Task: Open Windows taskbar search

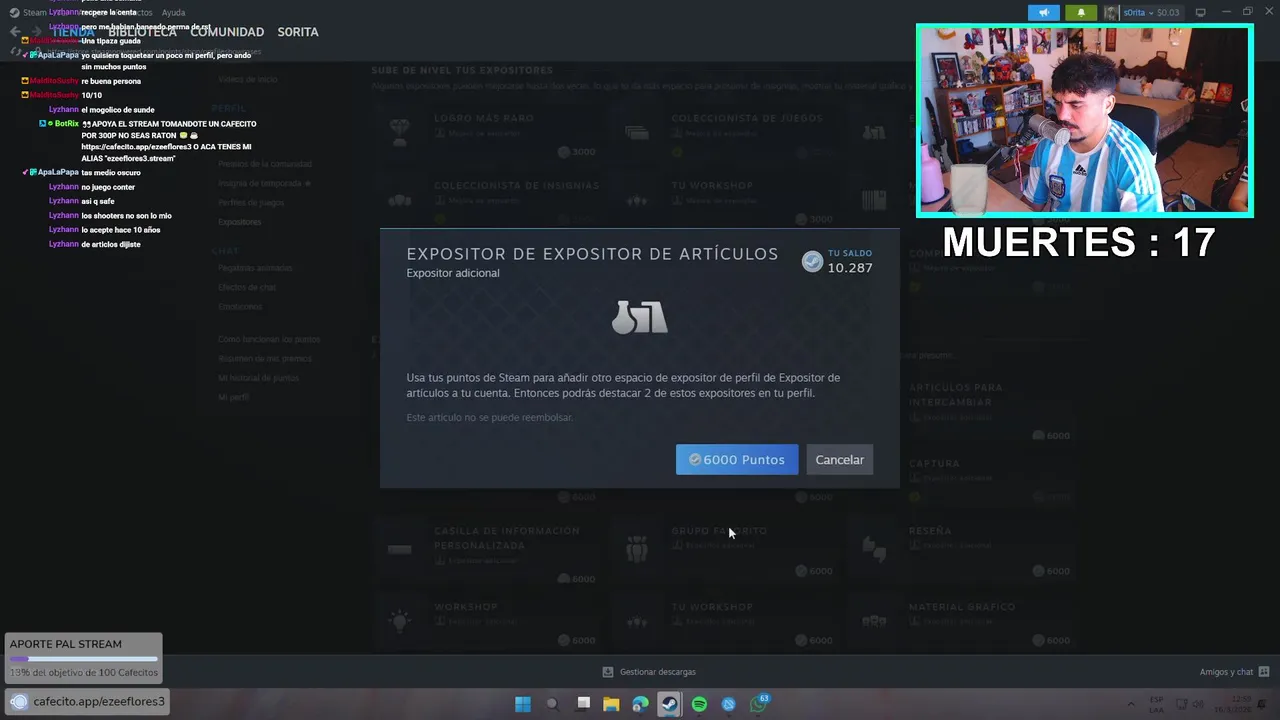Action: tap(552, 704)
